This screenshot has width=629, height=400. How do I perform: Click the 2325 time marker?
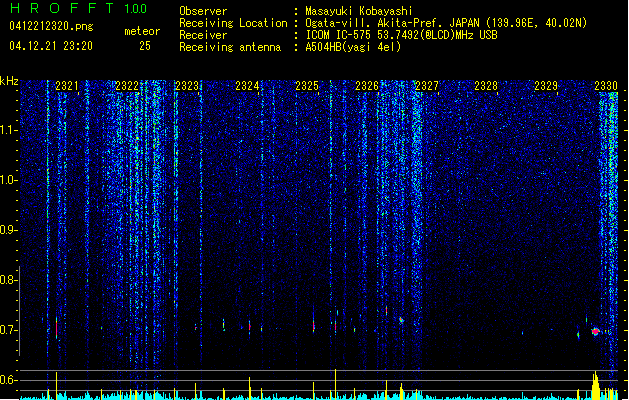pos(307,86)
